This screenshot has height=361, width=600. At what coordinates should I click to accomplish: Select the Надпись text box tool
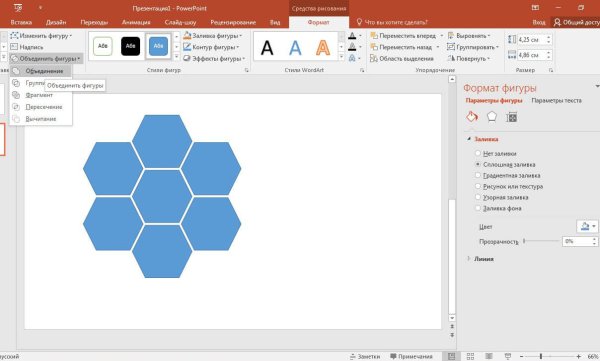coord(27,47)
